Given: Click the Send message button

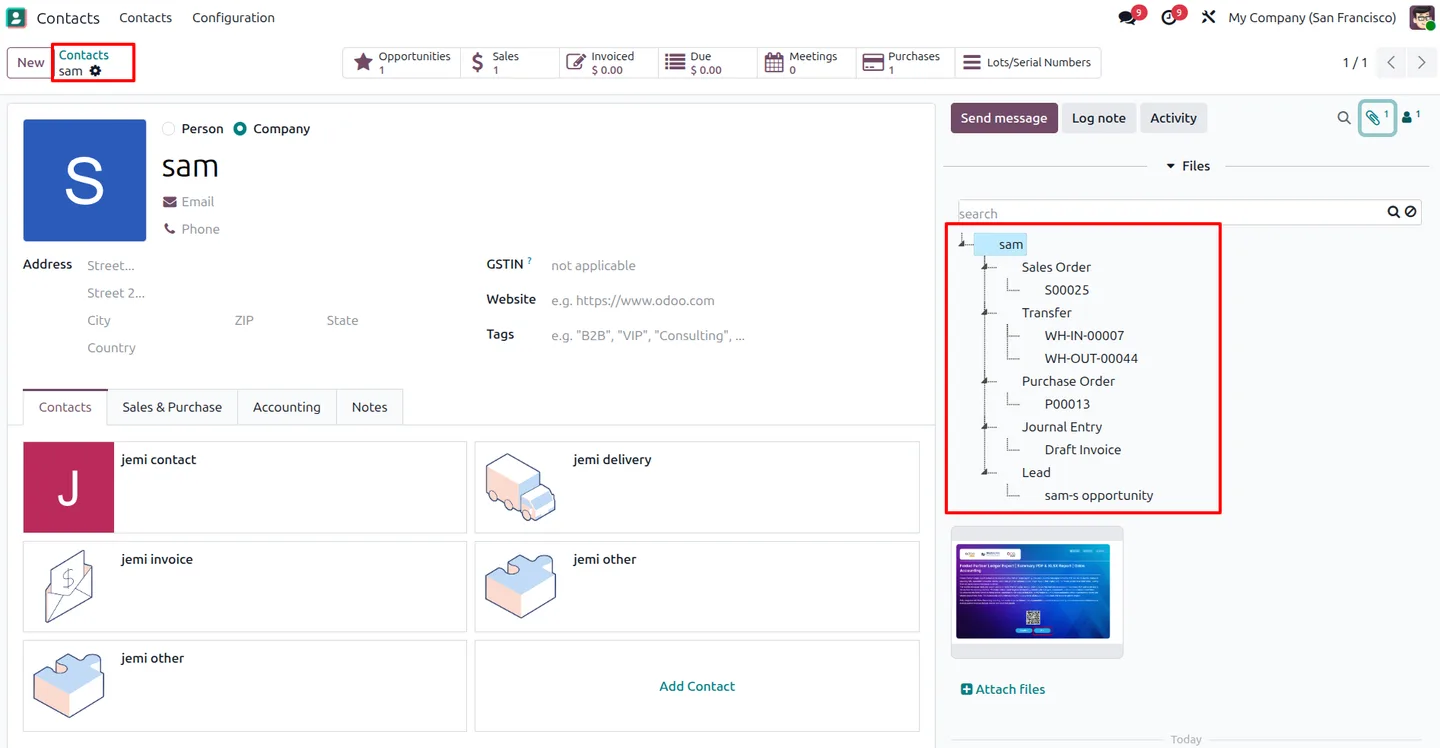Looking at the screenshot, I should pos(1003,118).
